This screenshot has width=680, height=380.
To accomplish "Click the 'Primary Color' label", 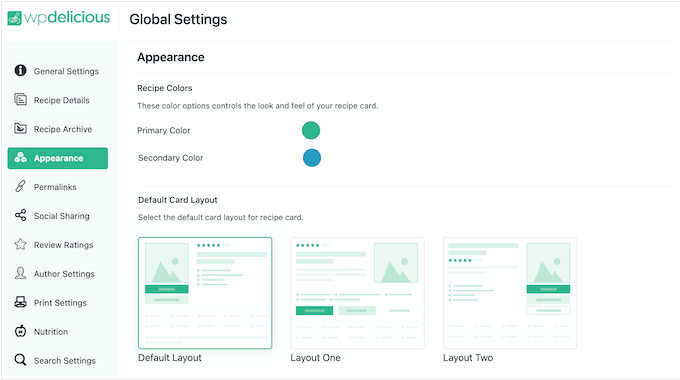I will coord(163,131).
